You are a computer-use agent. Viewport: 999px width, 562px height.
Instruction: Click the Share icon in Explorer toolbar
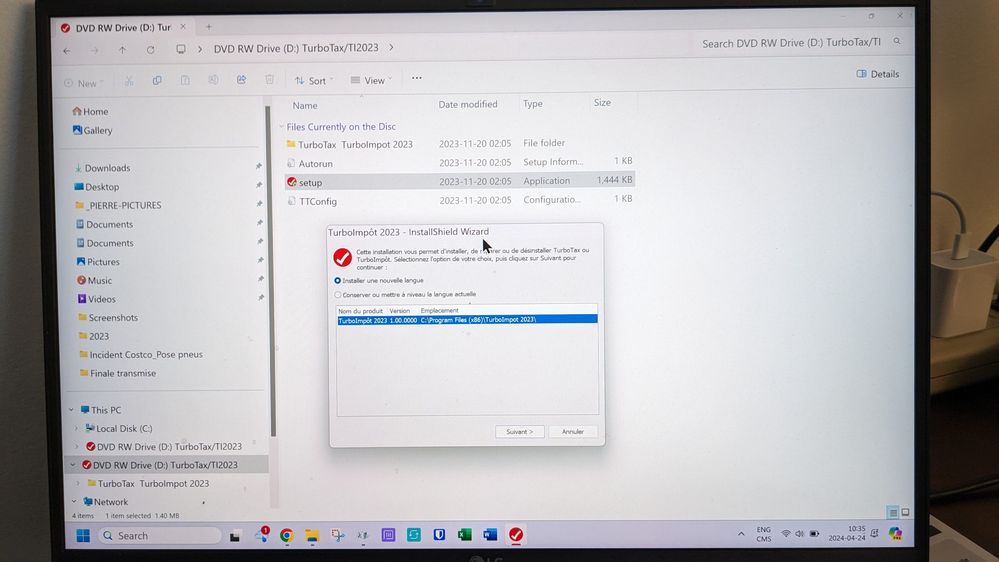coord(241,80)
